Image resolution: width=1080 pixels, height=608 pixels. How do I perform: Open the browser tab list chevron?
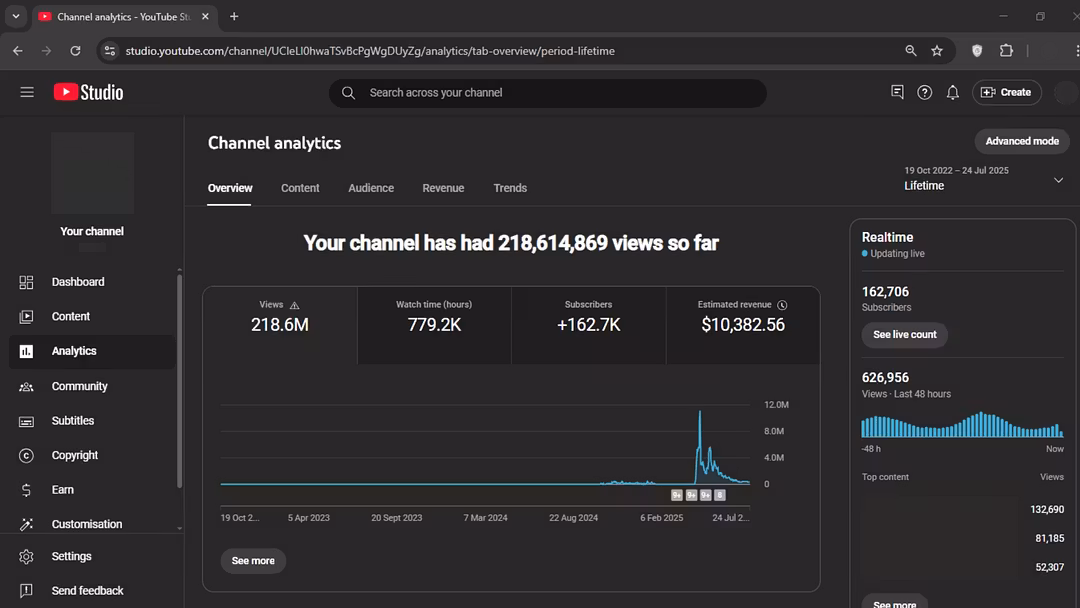(16, 17)
